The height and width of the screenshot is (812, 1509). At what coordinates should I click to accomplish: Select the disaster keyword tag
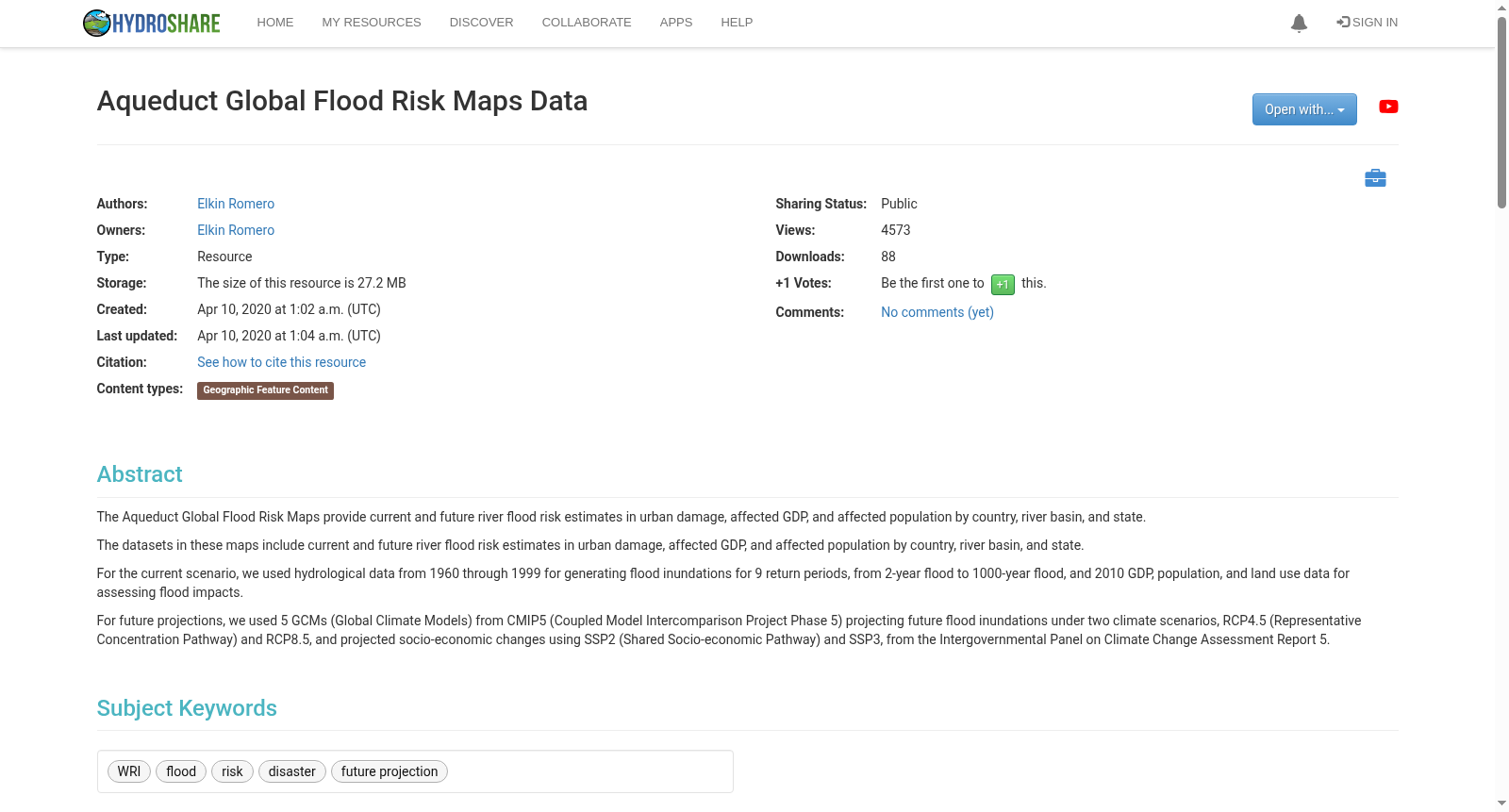pyautogui.click(x=292, y=771)
